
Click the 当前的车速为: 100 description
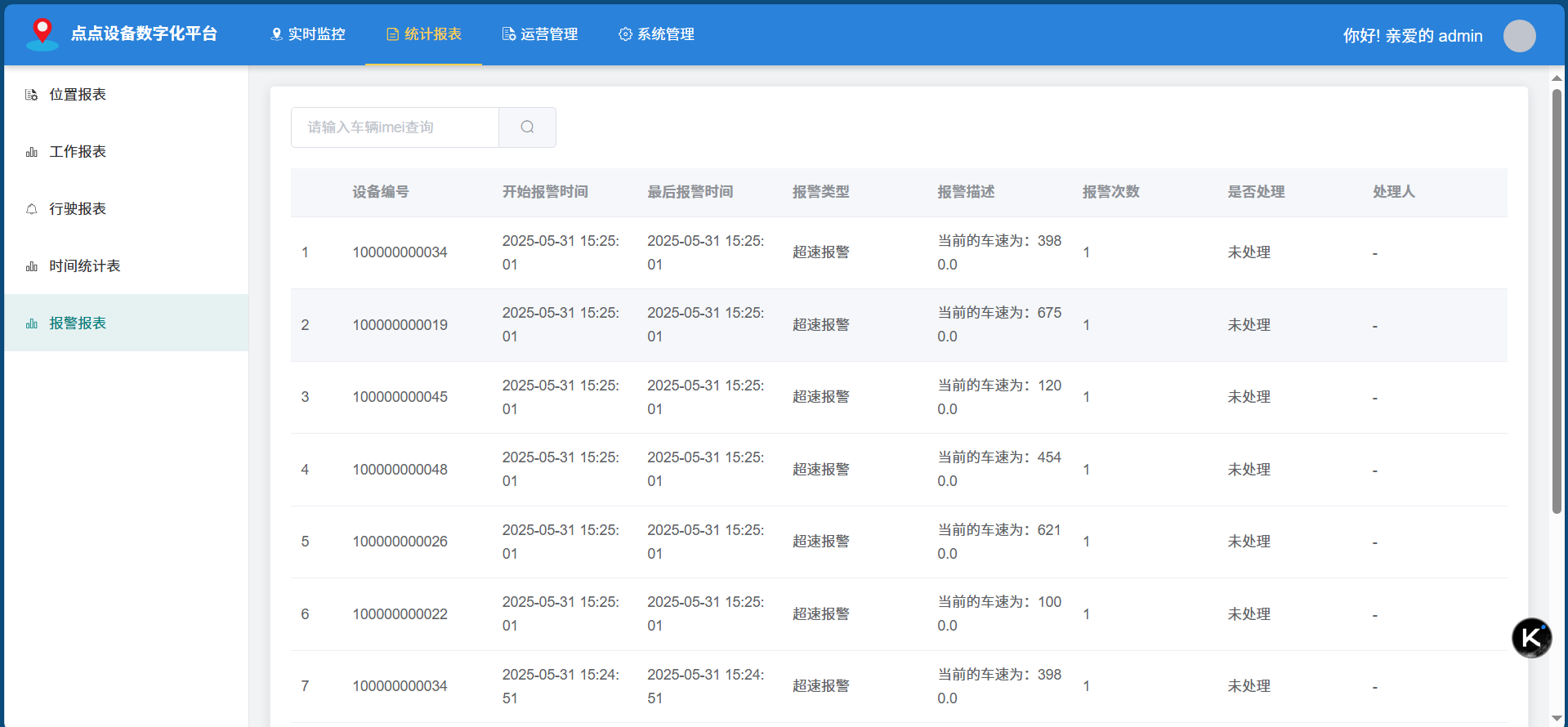pos(999,613)
